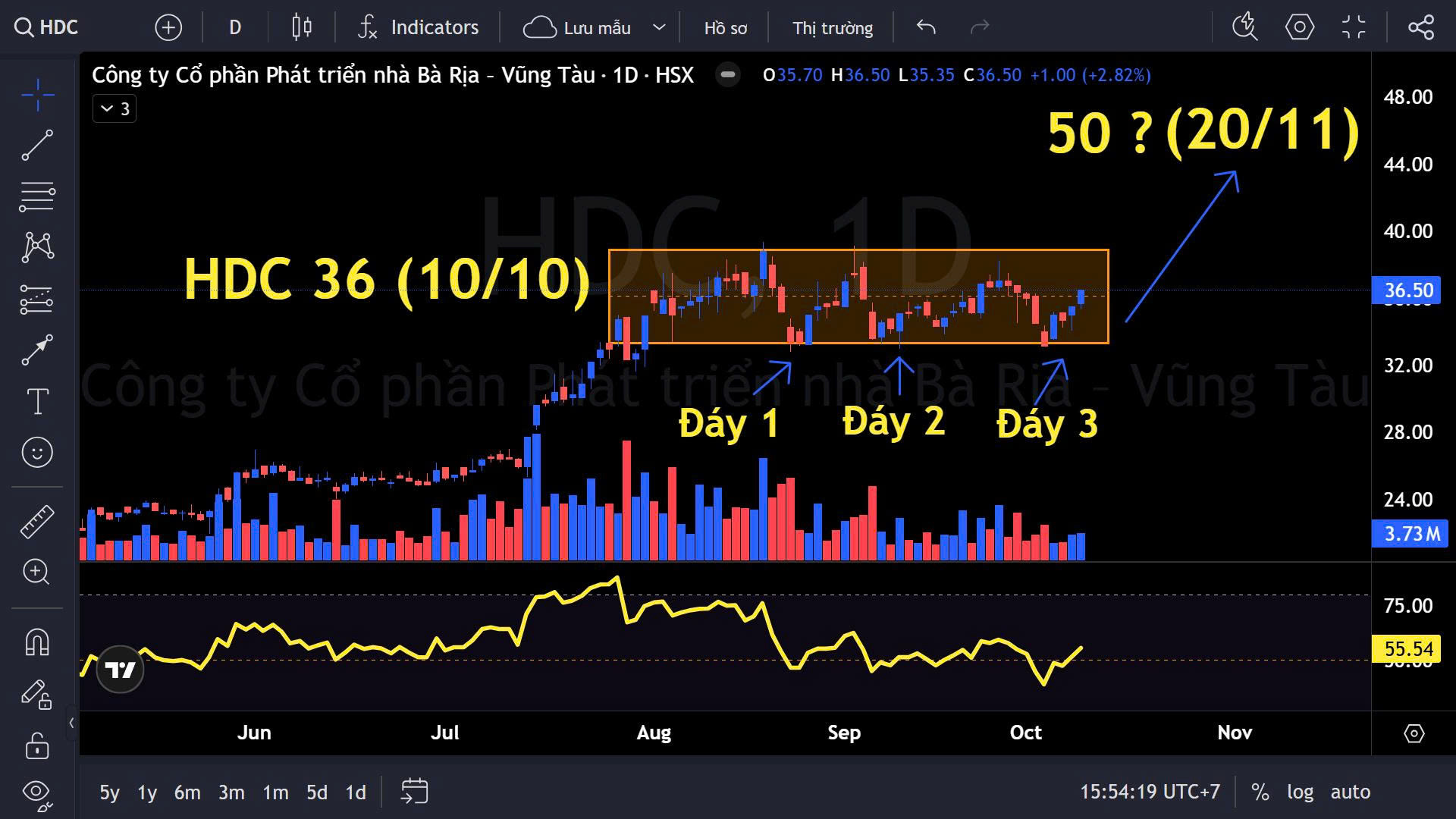Toggle lock all drawings
Viewport: 1456px width, 819px height.
(37, 745)
